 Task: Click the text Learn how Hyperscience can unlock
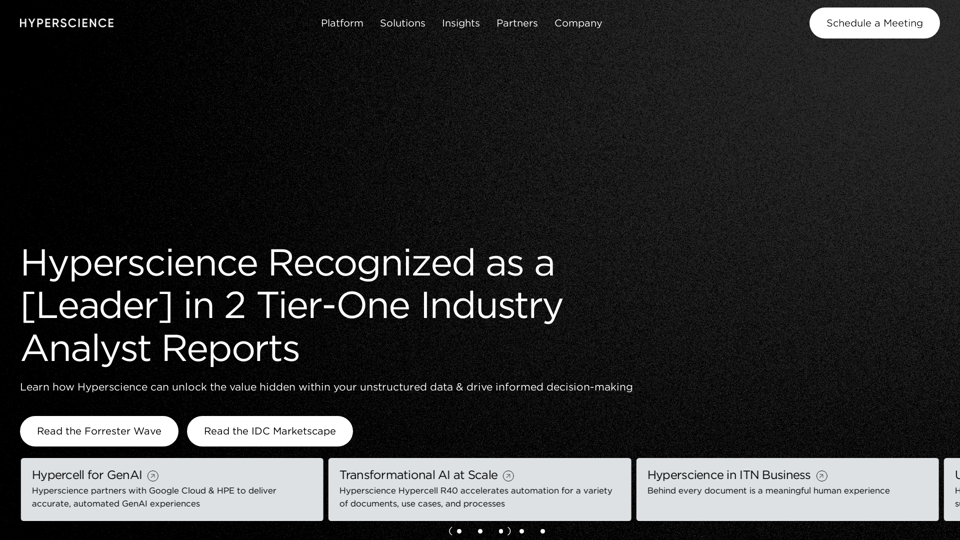tap(326, 387)
